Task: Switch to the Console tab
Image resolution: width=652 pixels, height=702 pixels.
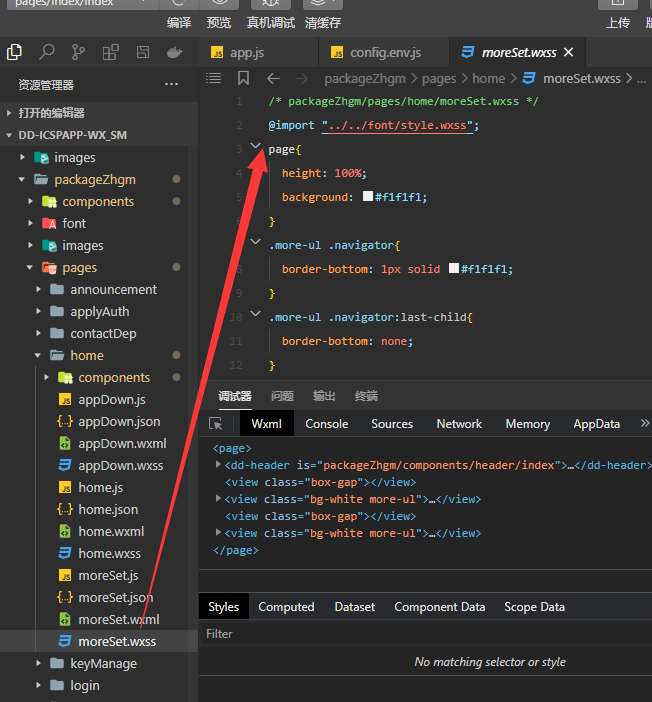Action: point(327,424)
